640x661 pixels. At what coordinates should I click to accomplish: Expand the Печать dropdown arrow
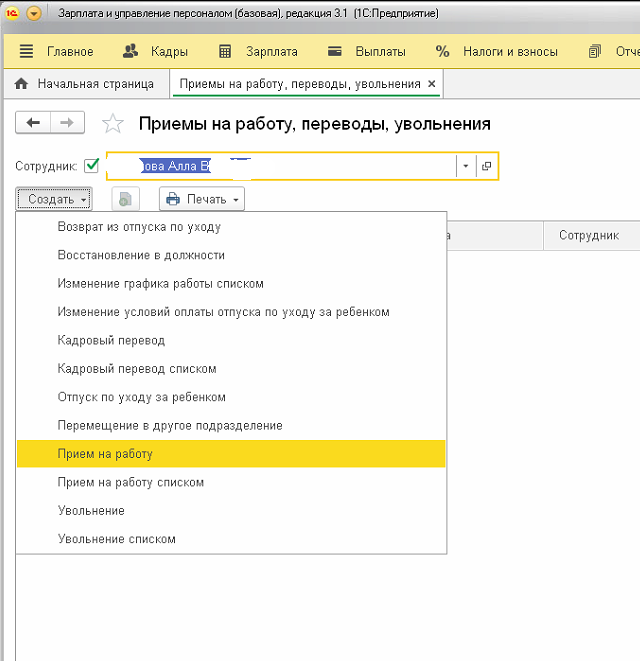[x=236, y=199]
